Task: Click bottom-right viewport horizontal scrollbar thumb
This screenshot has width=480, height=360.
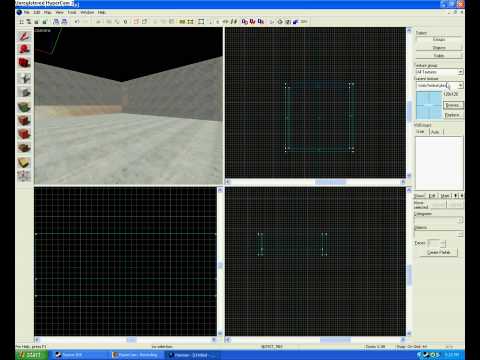Action: (x=335, y=340)
